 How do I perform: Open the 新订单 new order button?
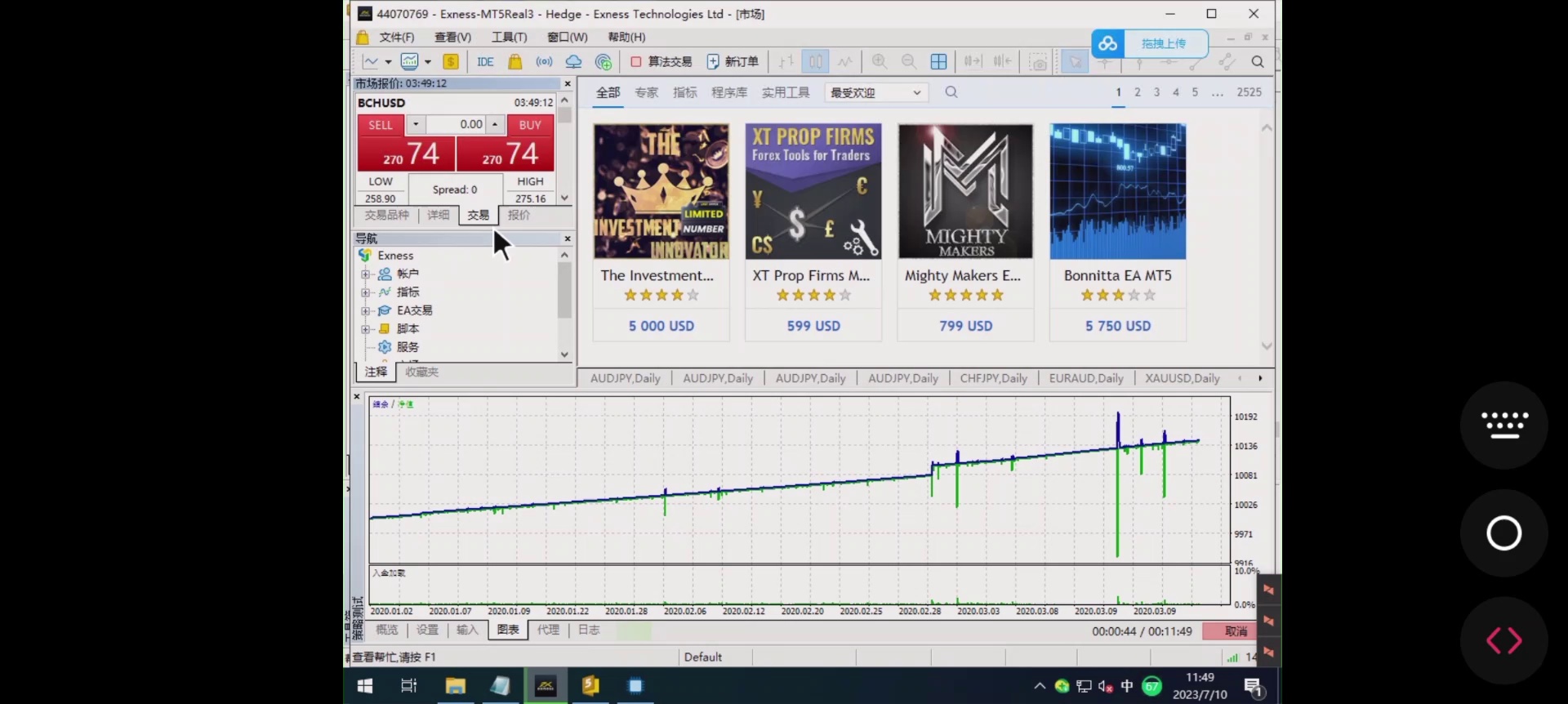pos(733,62)
